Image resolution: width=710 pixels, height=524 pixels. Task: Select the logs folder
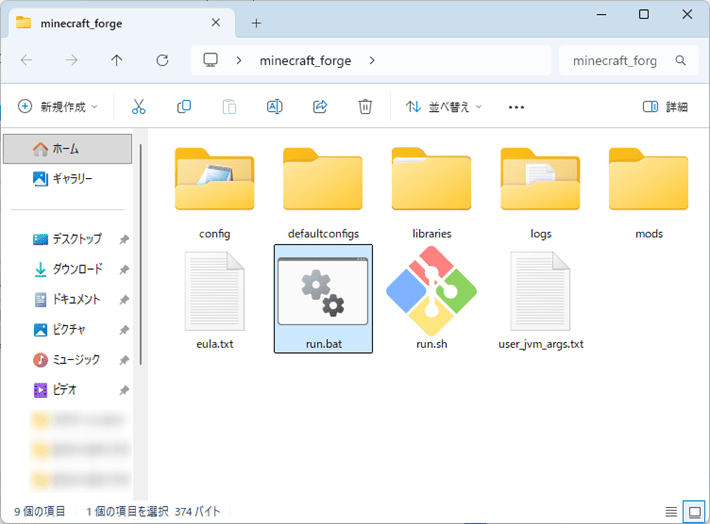coord(540,193)
